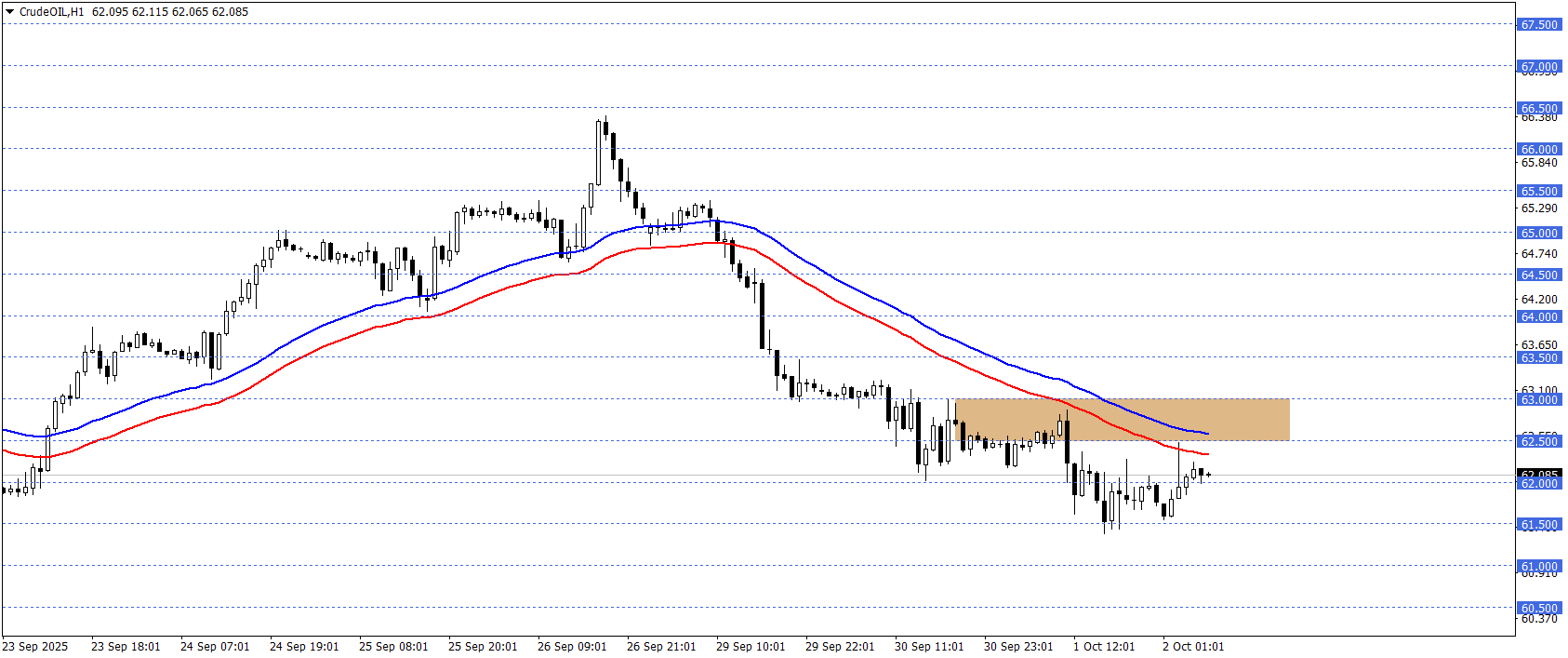Viewport: 1568px width, 658px height.
Task: Click the highest candle near 66.380
Action: (x=605, y=128)
